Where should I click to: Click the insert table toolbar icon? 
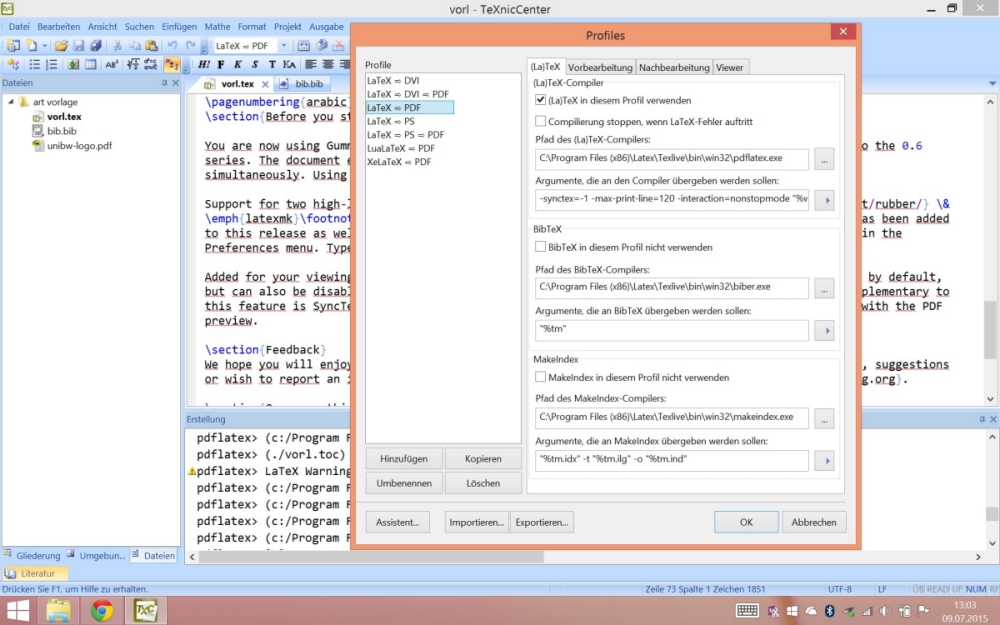coord(90,65)
